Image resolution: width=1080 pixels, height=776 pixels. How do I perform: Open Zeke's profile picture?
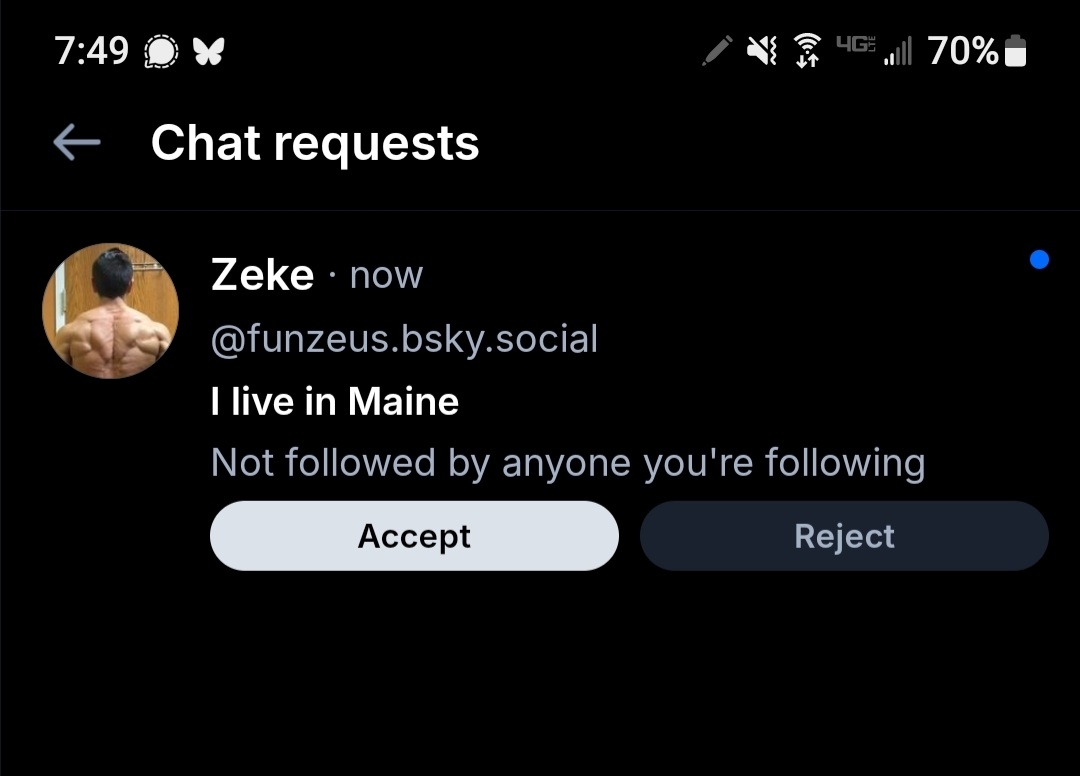(110, 311)
